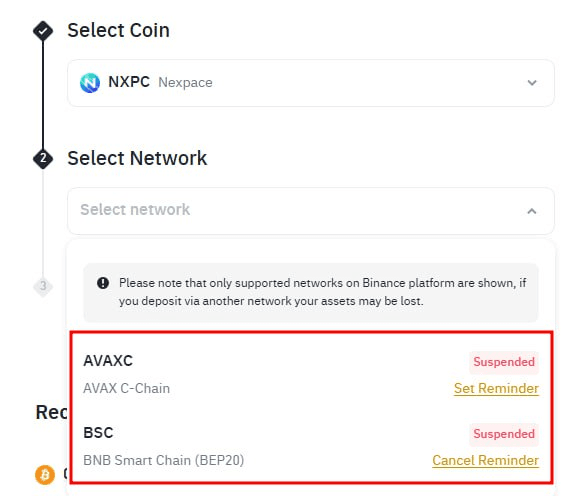Open the NXPC Nexpace coin dropdown
This screenshot has height=496, width=563.
[x=311, y=83]
